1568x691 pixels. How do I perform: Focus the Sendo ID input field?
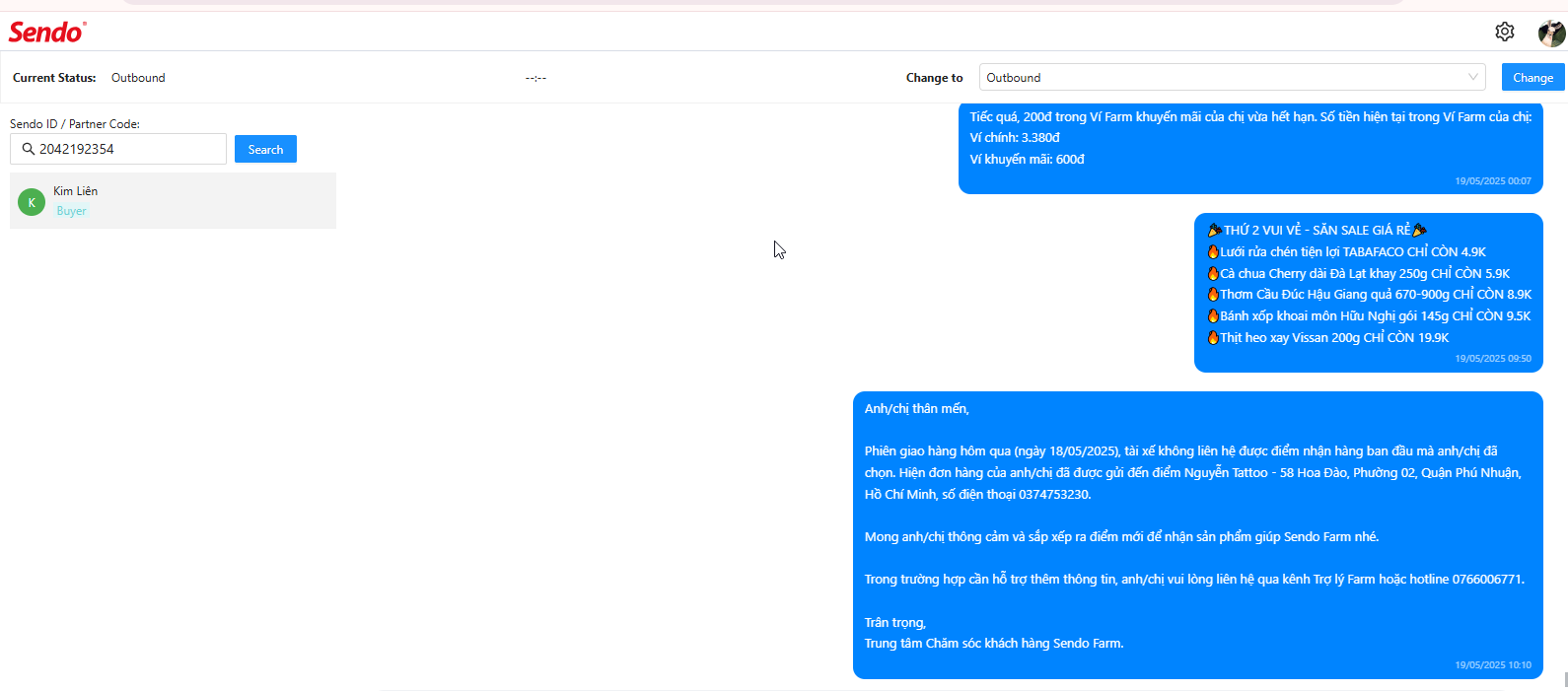(118, 149)
